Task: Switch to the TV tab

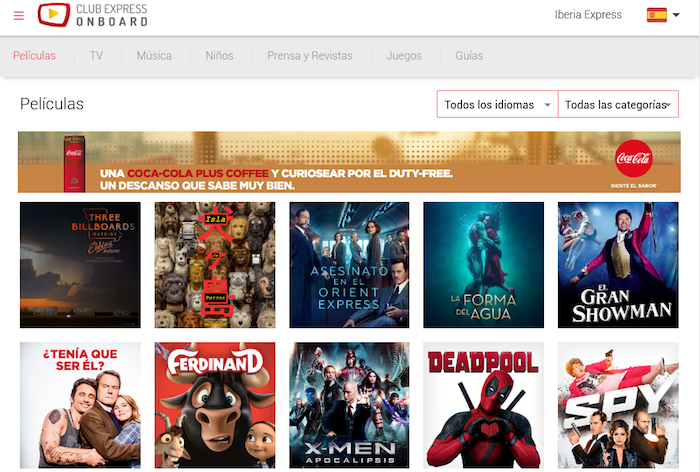Action: pyautogui.click(x=96, y=56)
